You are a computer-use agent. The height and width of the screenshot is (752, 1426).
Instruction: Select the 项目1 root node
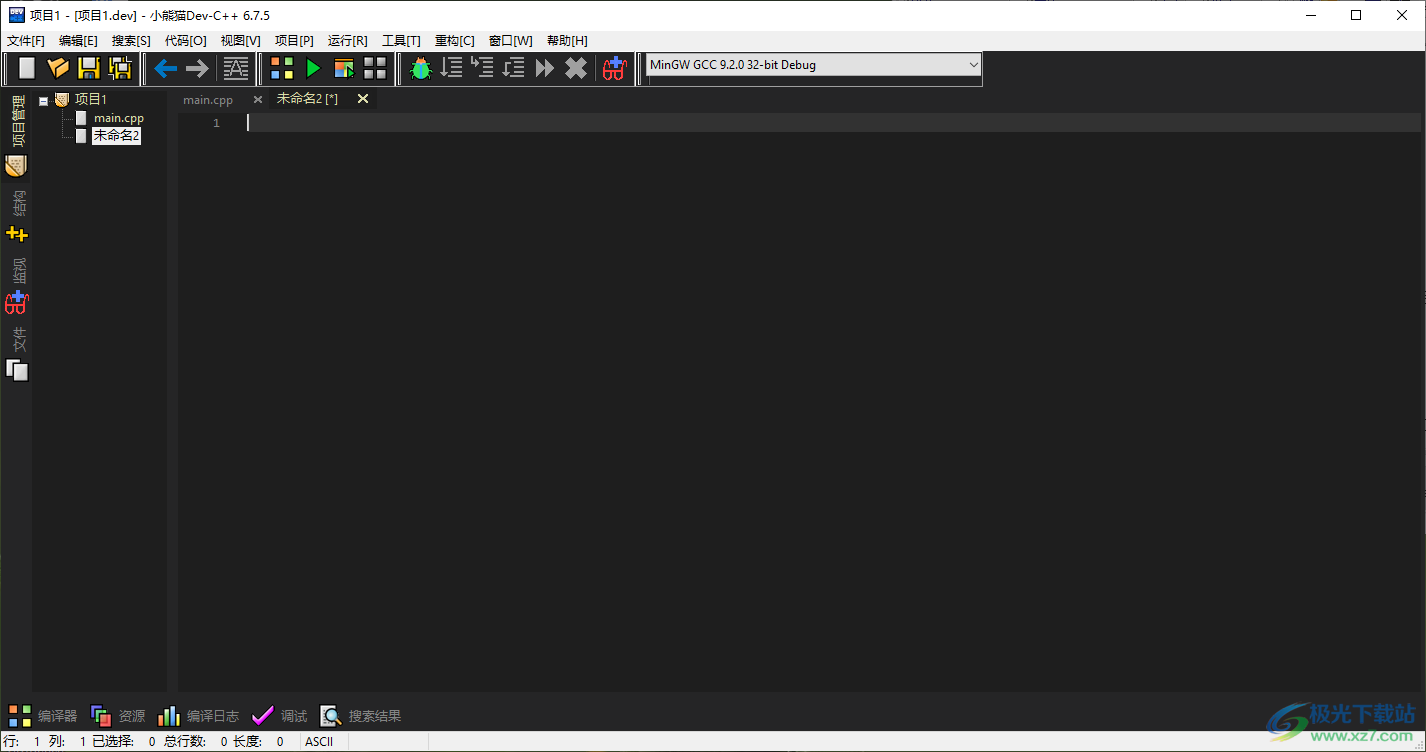point(90,99)
